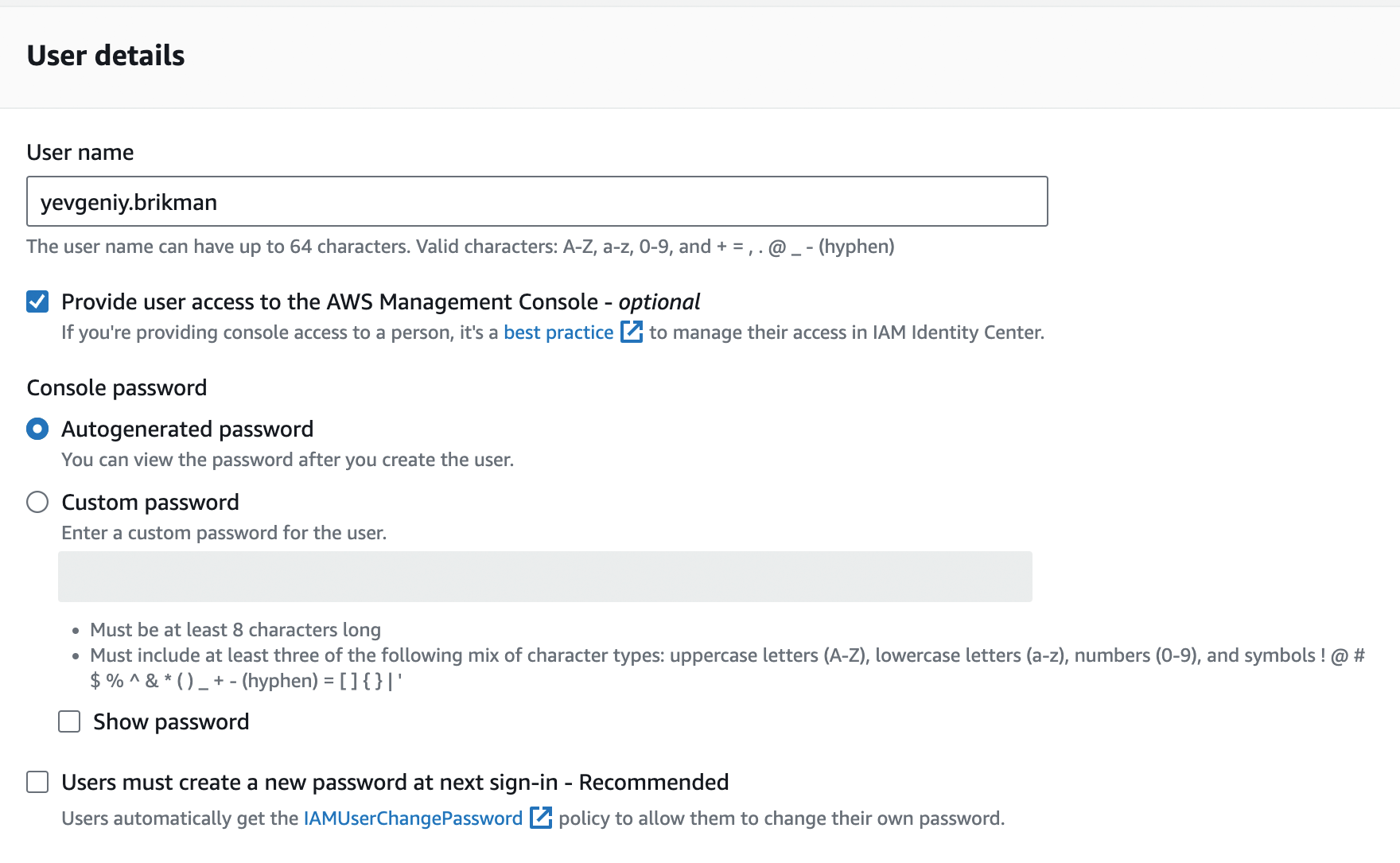Select the Autogenerated password radio option
The height and width of the screenshot is (863, 1400).
pos(37,429)
